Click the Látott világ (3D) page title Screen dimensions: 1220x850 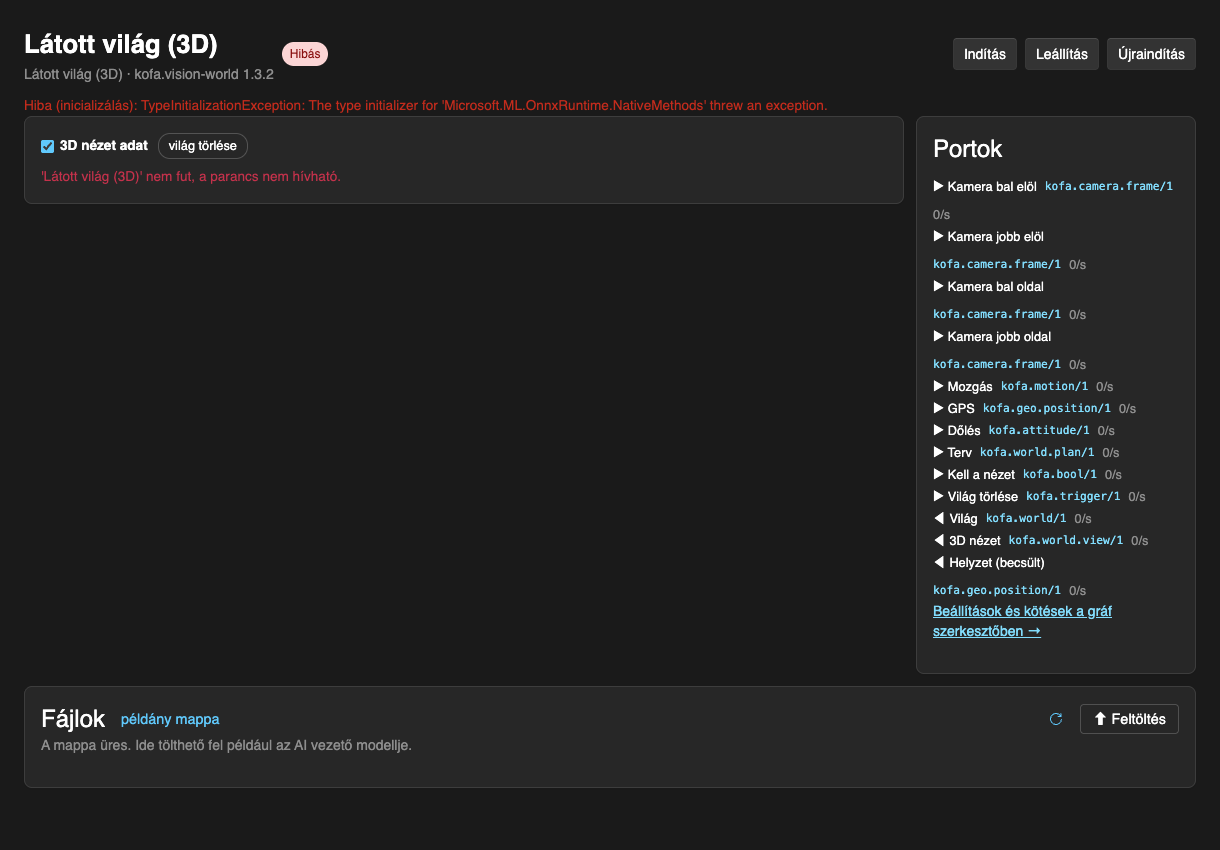121,44
